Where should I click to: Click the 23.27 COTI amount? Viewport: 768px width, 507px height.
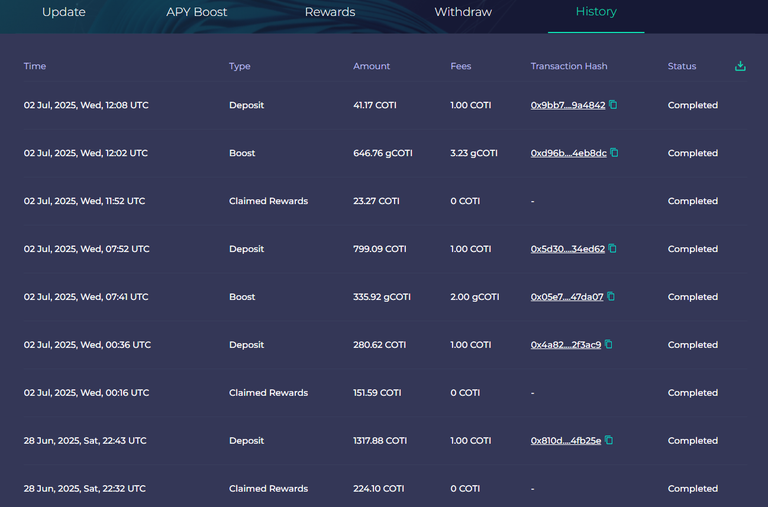pos(376,201)
